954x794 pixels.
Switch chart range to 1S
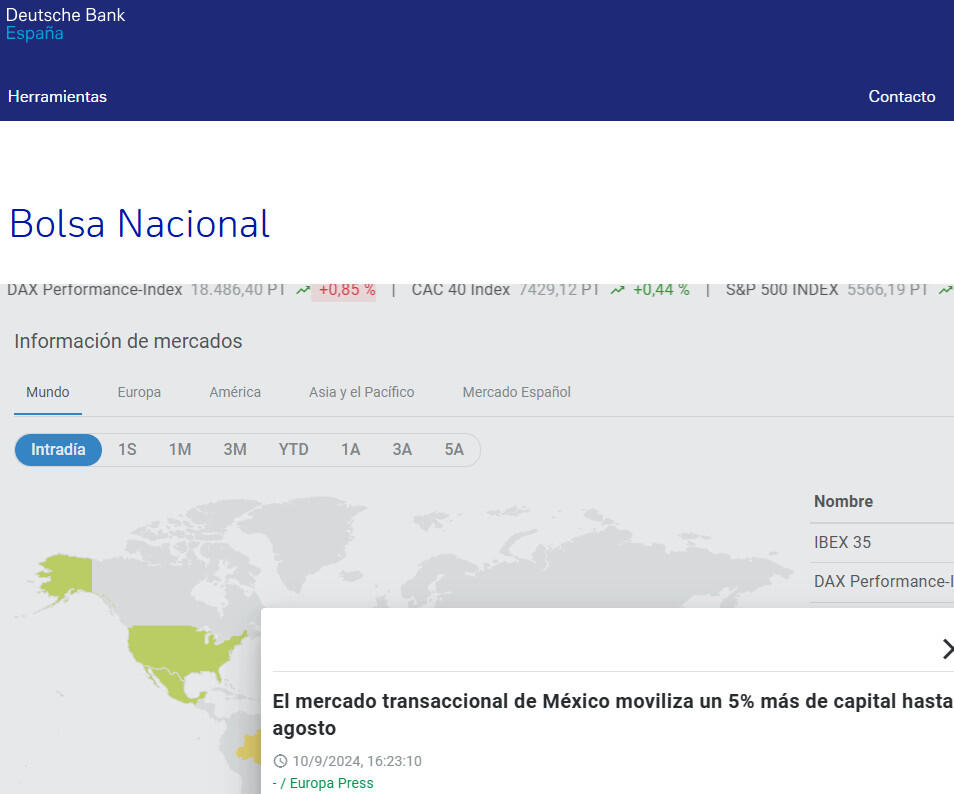pos(127,450)
